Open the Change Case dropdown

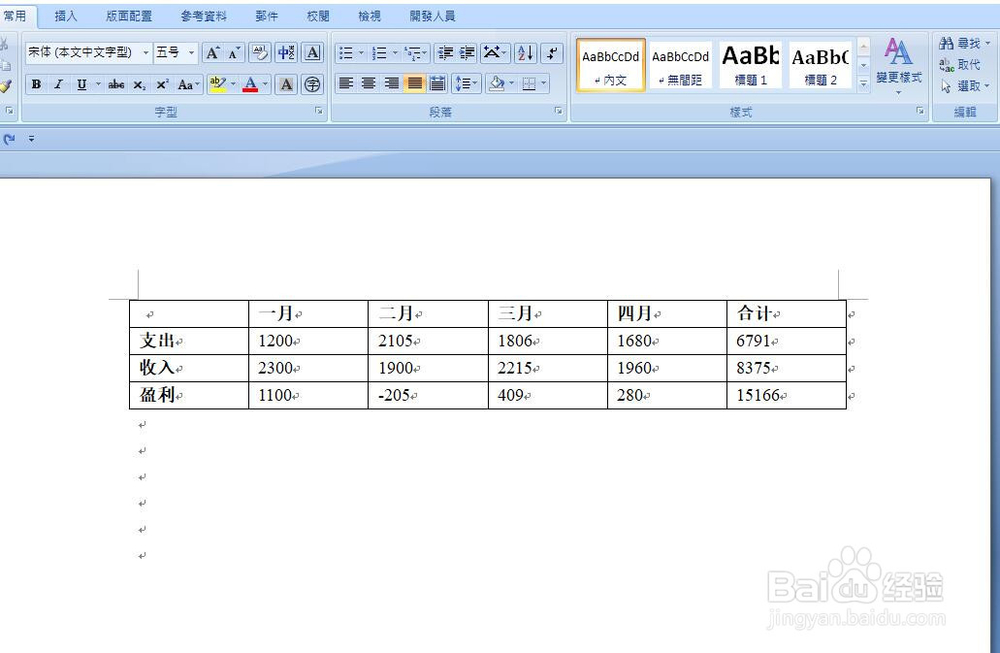189,84
